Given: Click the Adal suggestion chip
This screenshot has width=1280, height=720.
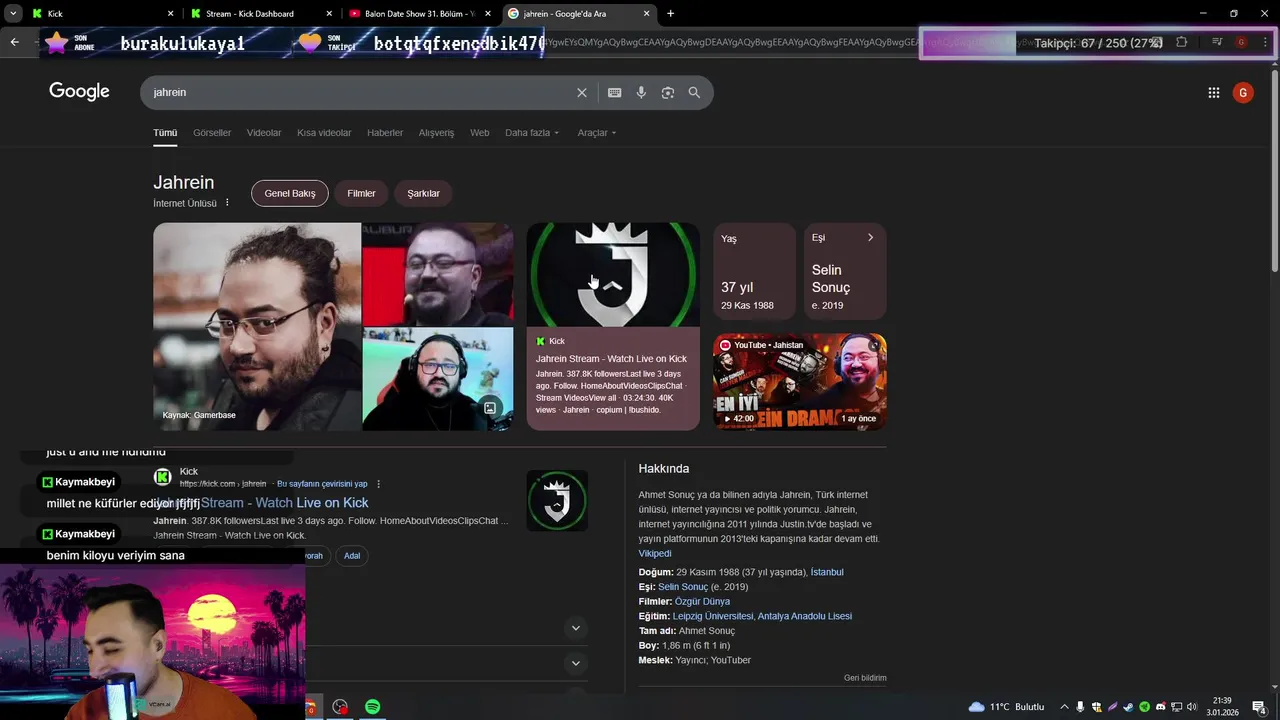Looking at the screenshot, I should [x=352, y=556].
